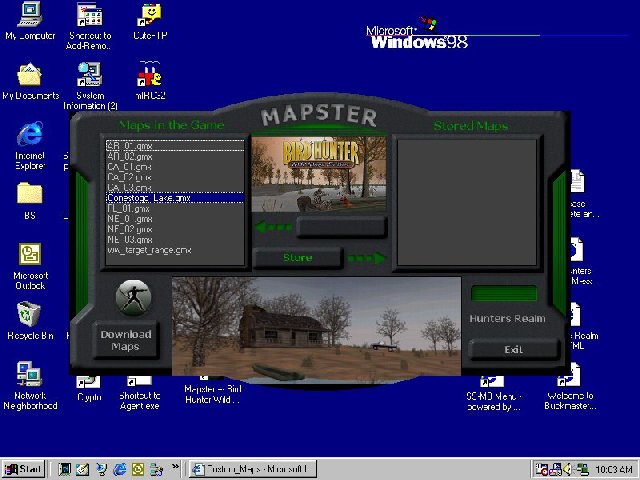
Task: Select CA_03.gmx in map list
Action: tap(175, 187)
